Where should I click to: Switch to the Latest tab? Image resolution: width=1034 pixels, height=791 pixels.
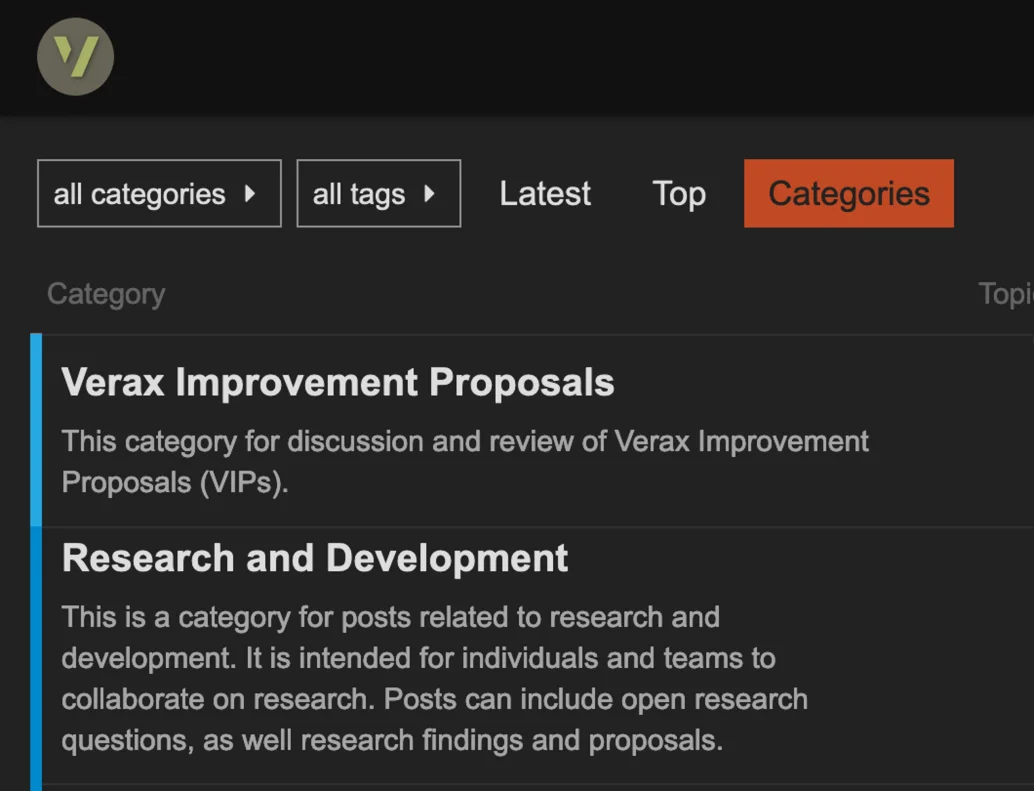point(545,194)
